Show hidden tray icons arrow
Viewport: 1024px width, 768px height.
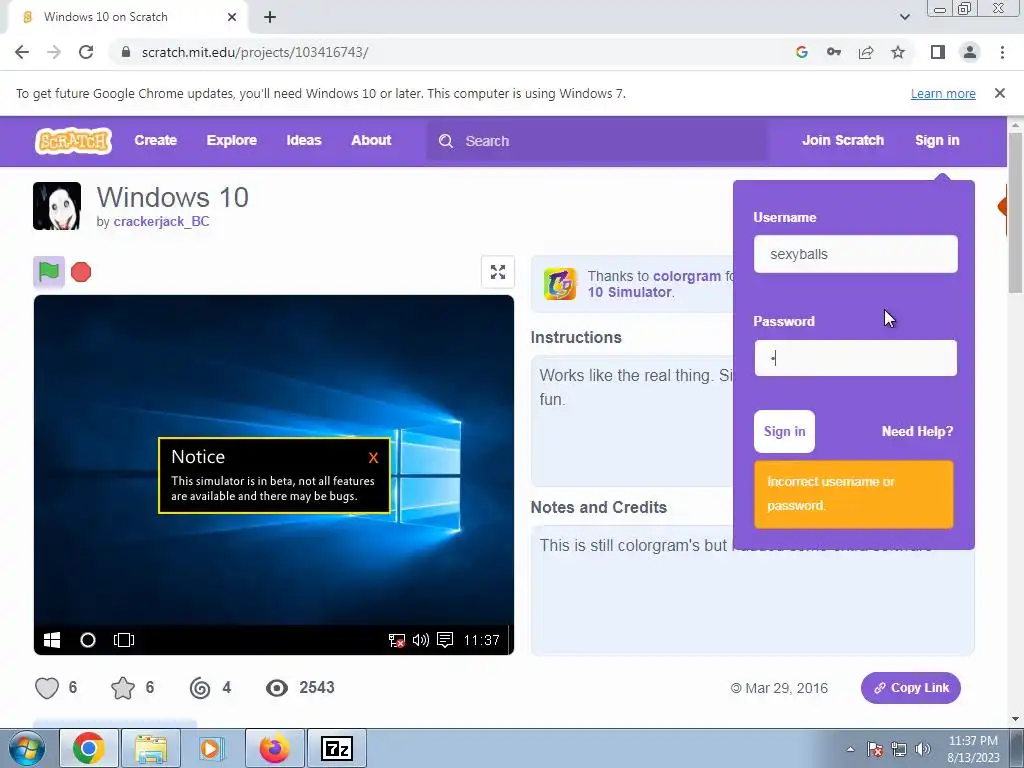pyautogui.click(x=850, y=749)
